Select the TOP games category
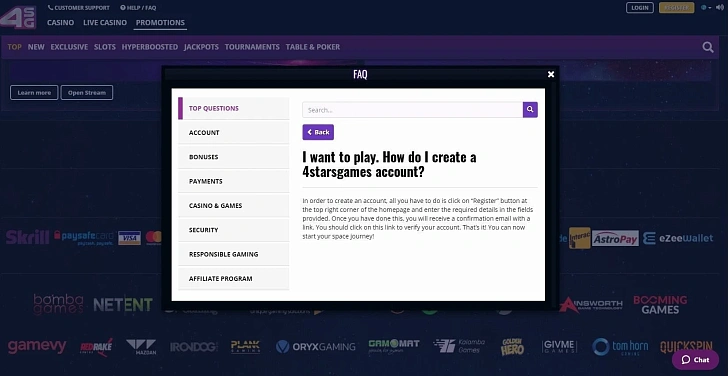The image size is (728, 376). pyautogui.click(x=14, y=47)
